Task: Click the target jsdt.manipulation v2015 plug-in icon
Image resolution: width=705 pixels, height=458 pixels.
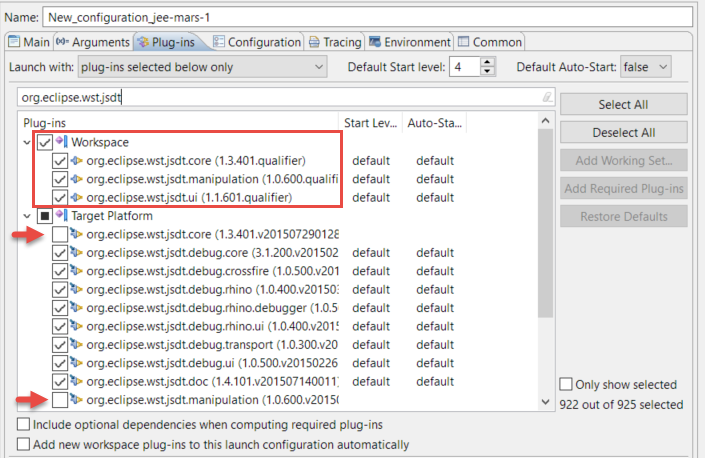Action: 77,399
